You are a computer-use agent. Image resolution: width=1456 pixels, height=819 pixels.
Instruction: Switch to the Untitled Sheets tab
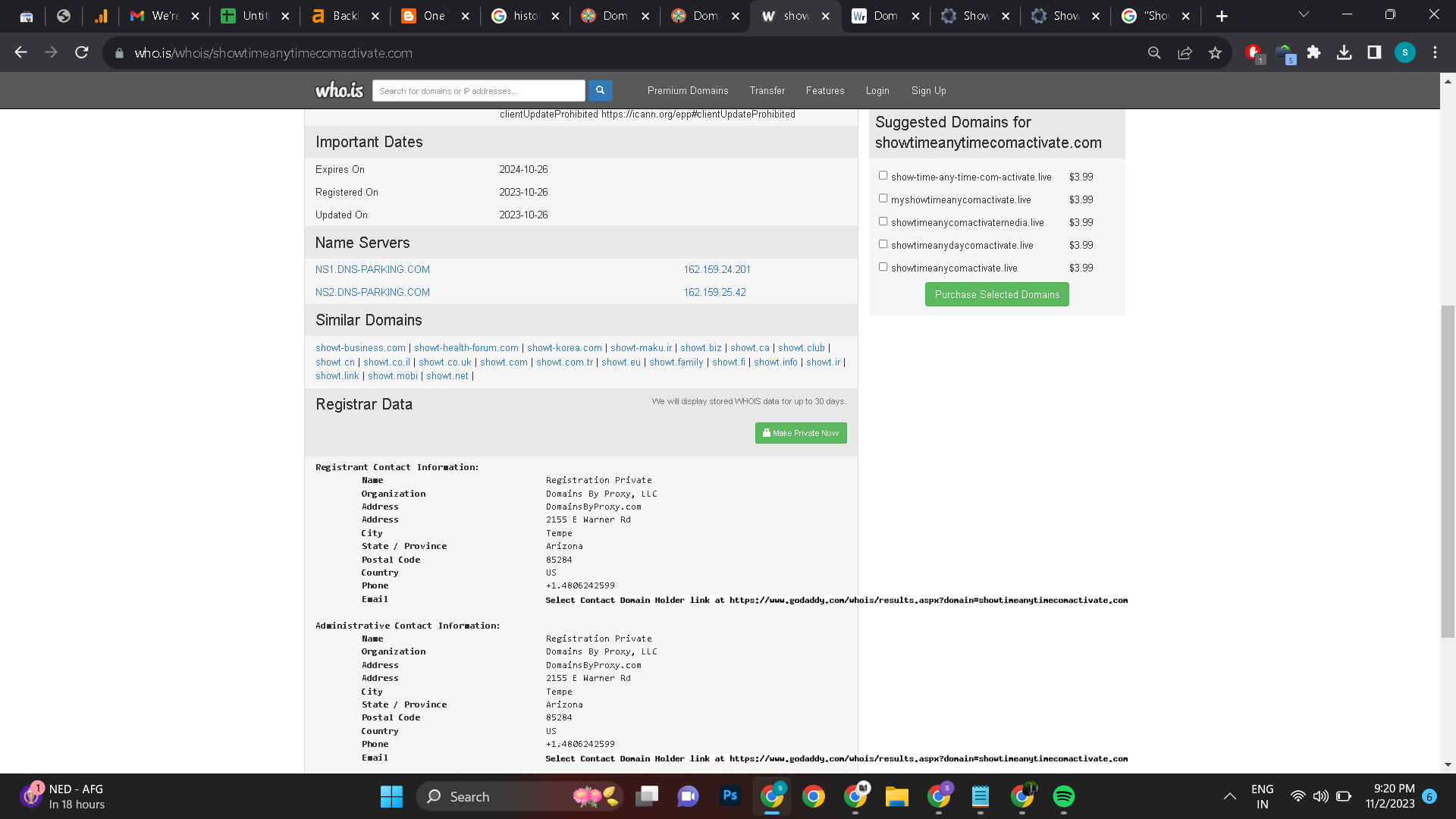pyautogui.click(x=255, y=16)
